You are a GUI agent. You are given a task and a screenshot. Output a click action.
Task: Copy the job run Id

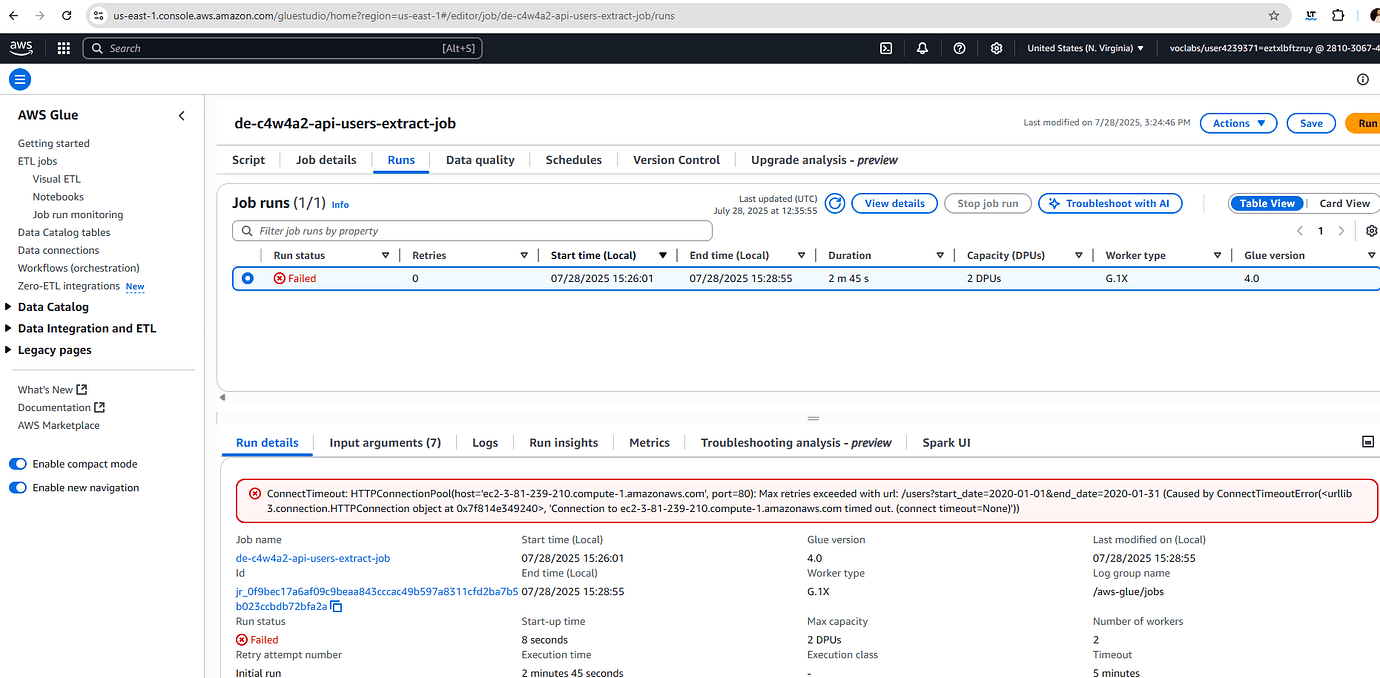coord(336,606)
